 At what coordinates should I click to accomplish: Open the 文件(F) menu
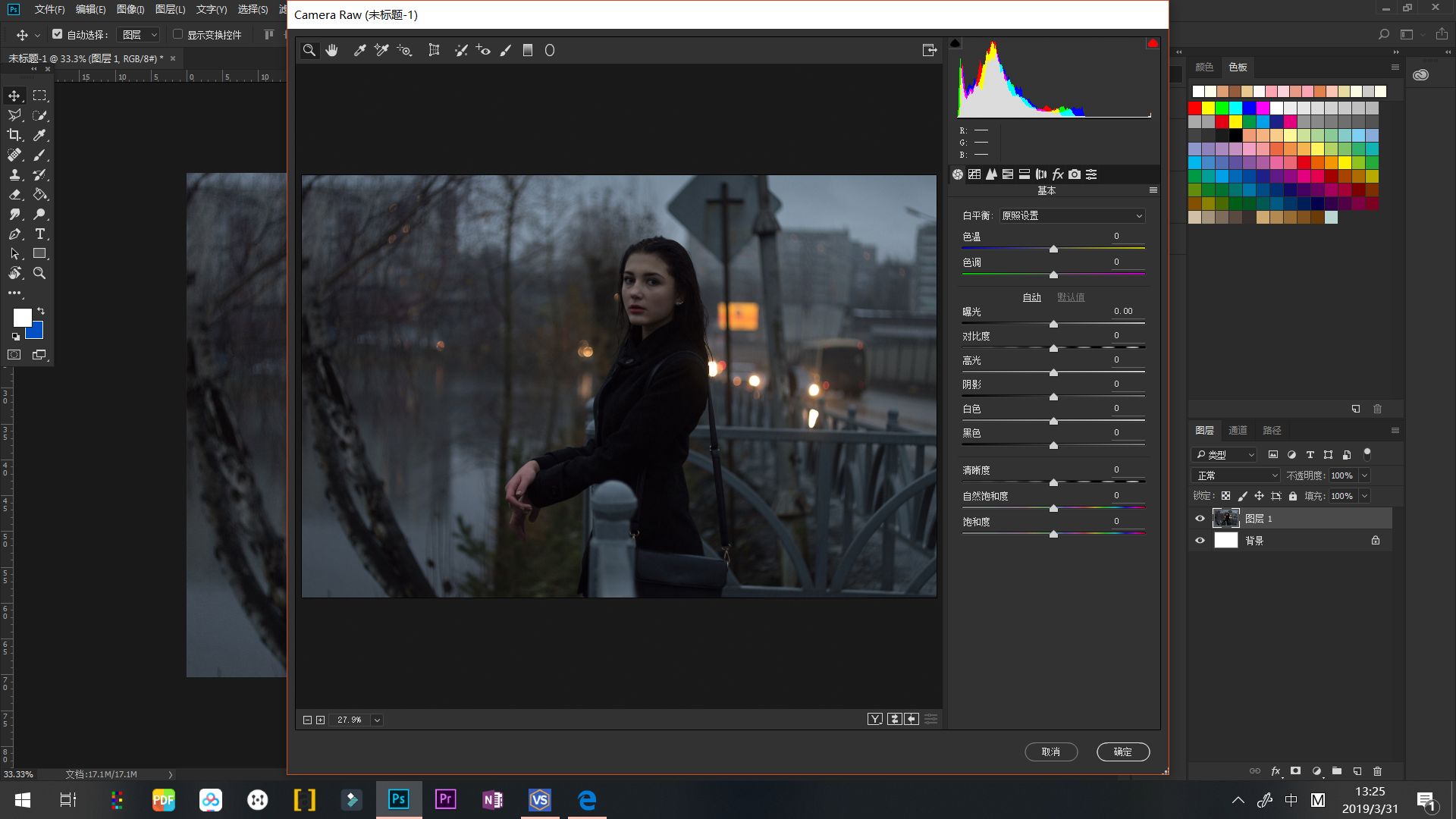click(x=49, y=10)
